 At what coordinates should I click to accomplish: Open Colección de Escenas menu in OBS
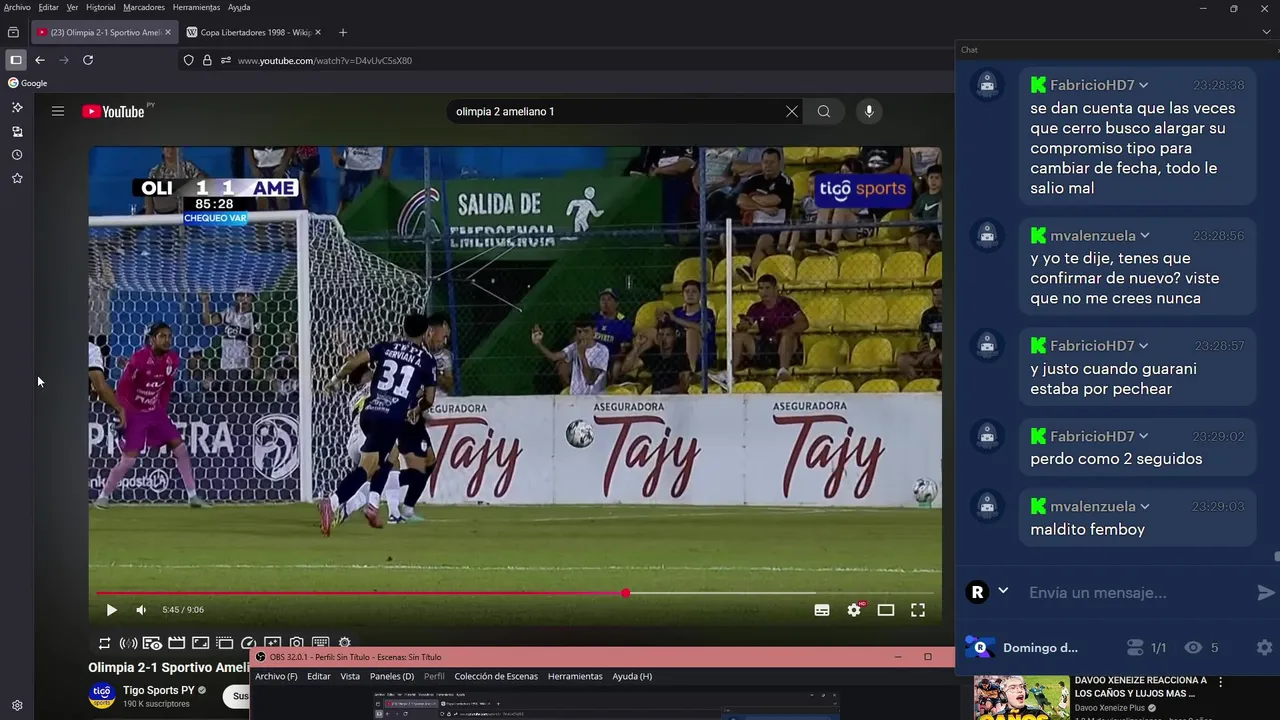(x=496, y=676)
